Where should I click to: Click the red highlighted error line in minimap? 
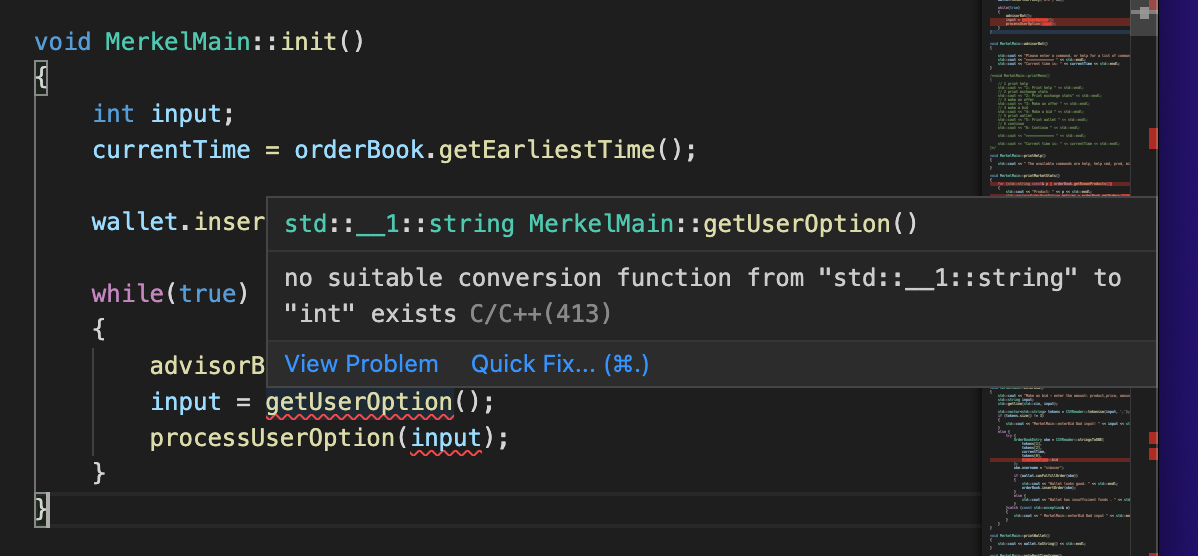1060,23
